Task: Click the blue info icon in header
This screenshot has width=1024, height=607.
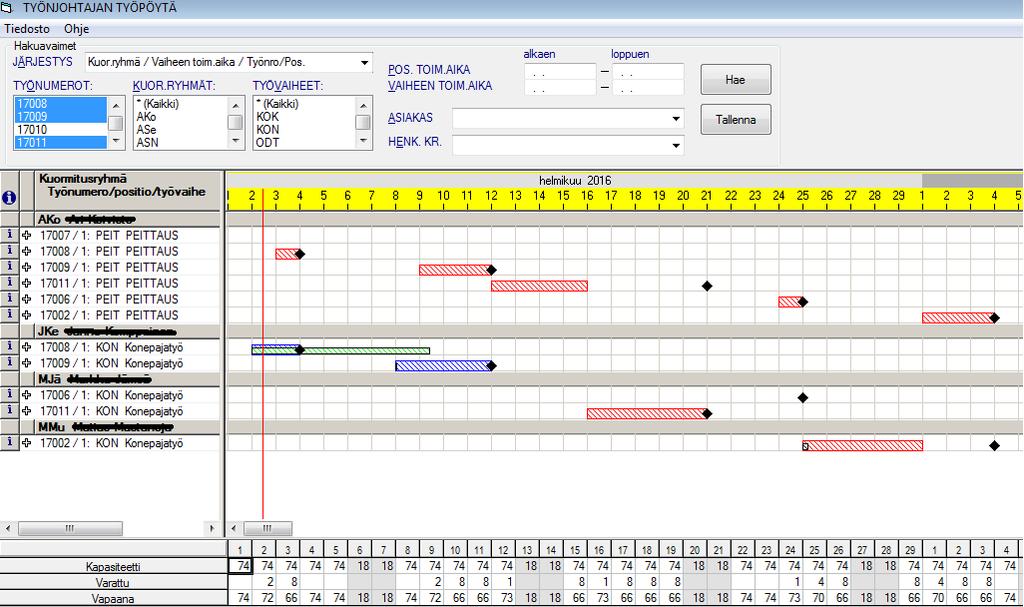Action: (x=9, y=197)
